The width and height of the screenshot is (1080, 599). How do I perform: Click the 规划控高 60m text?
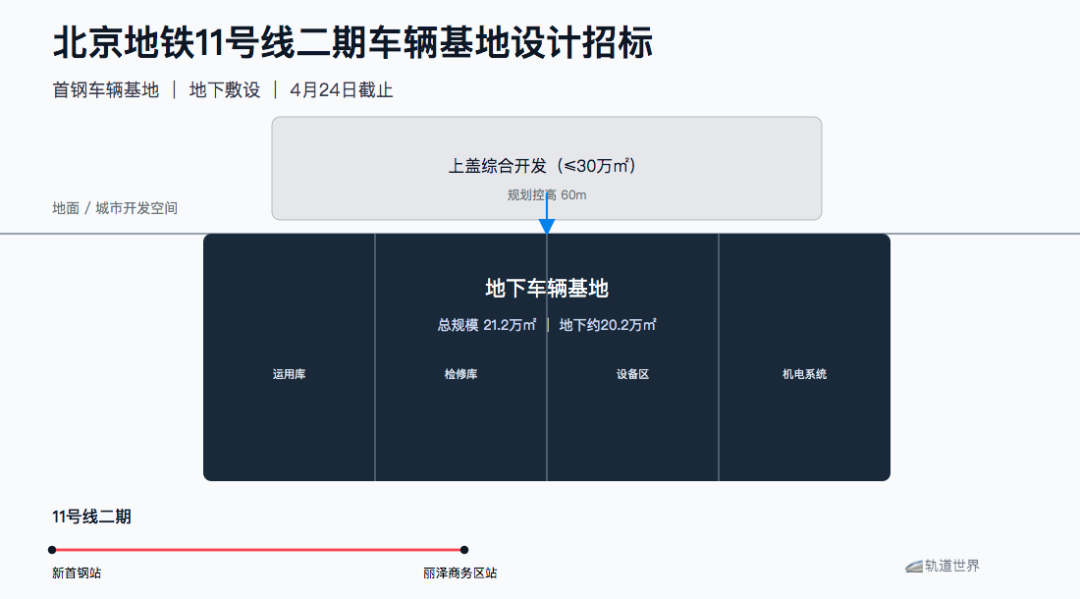tap(546, 195)
